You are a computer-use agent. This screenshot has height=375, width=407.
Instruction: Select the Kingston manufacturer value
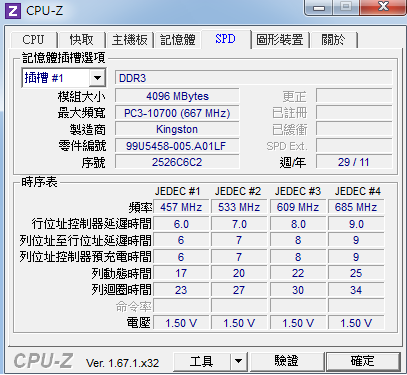pyautogui.click(x=177, y=129)
